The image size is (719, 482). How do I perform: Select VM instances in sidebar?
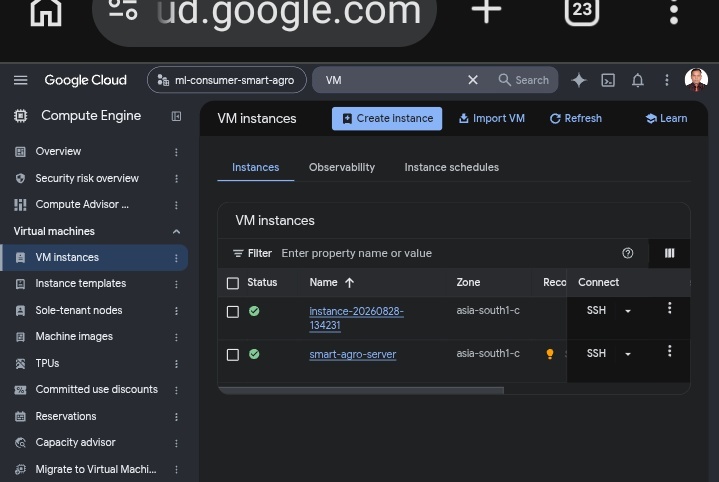point(67,257)
